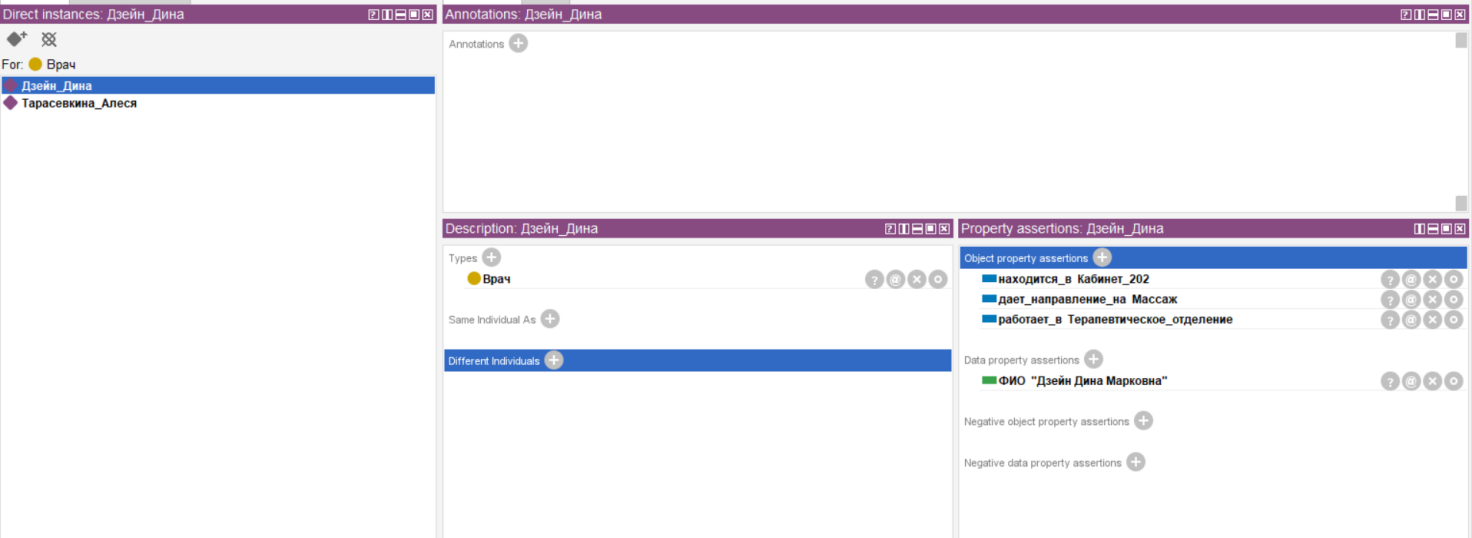1472x538 pixels.
Task: Click the Annotations panel scrollbar up arrow
Action: point(1461,41)
